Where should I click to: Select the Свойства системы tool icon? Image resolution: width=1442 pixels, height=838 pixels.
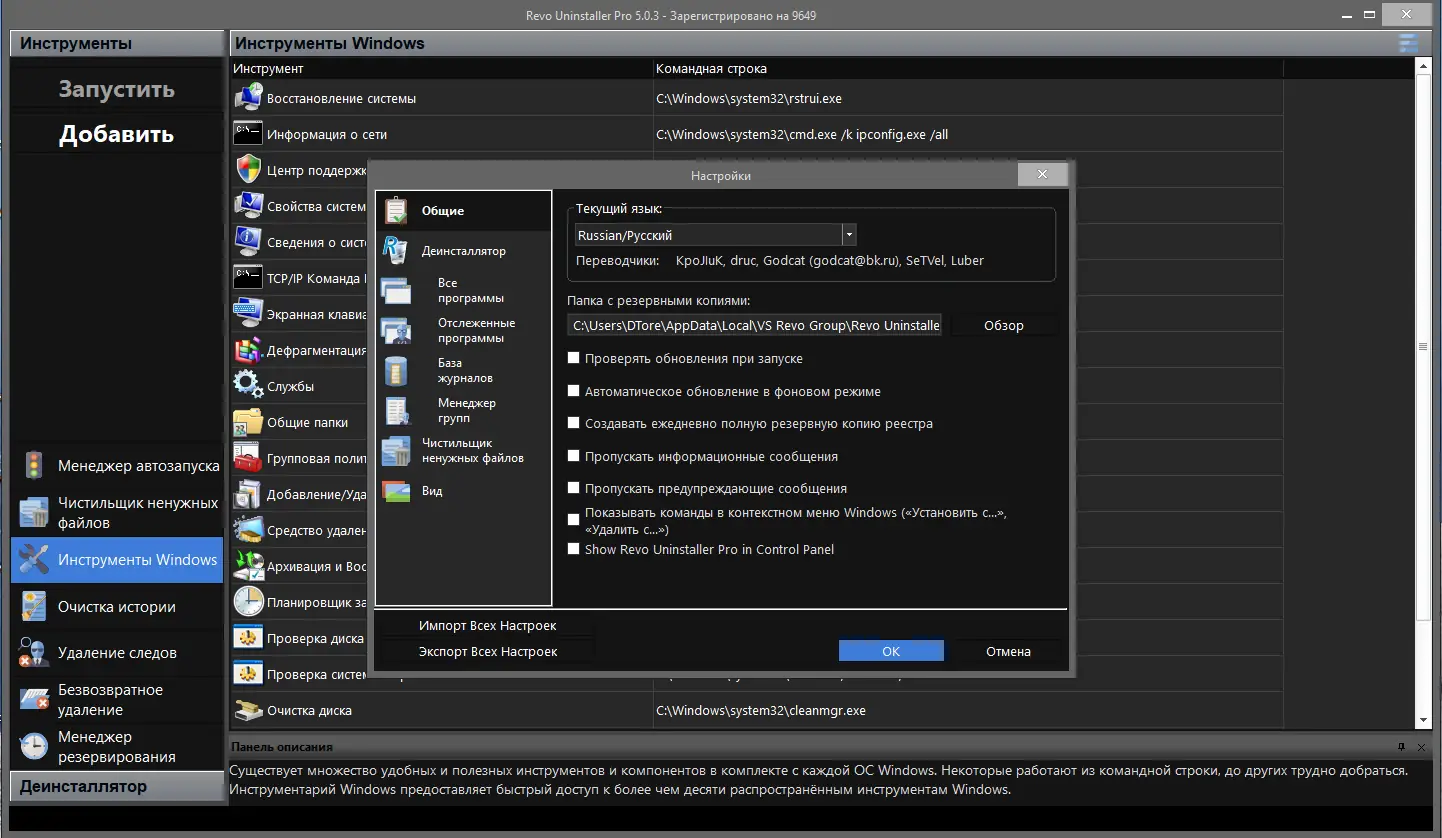tap(248, 206)
